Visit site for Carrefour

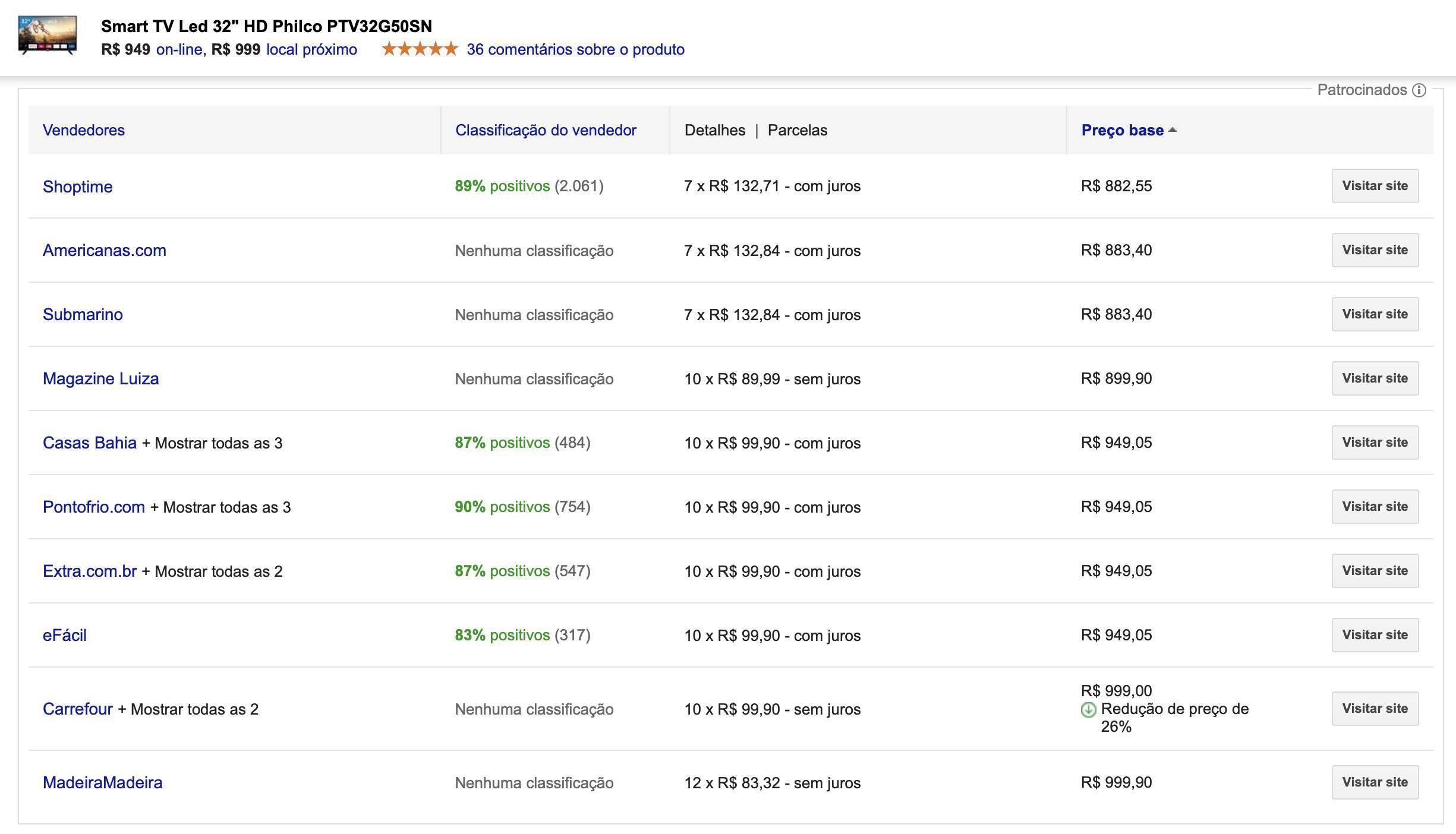click(1375, 709)
